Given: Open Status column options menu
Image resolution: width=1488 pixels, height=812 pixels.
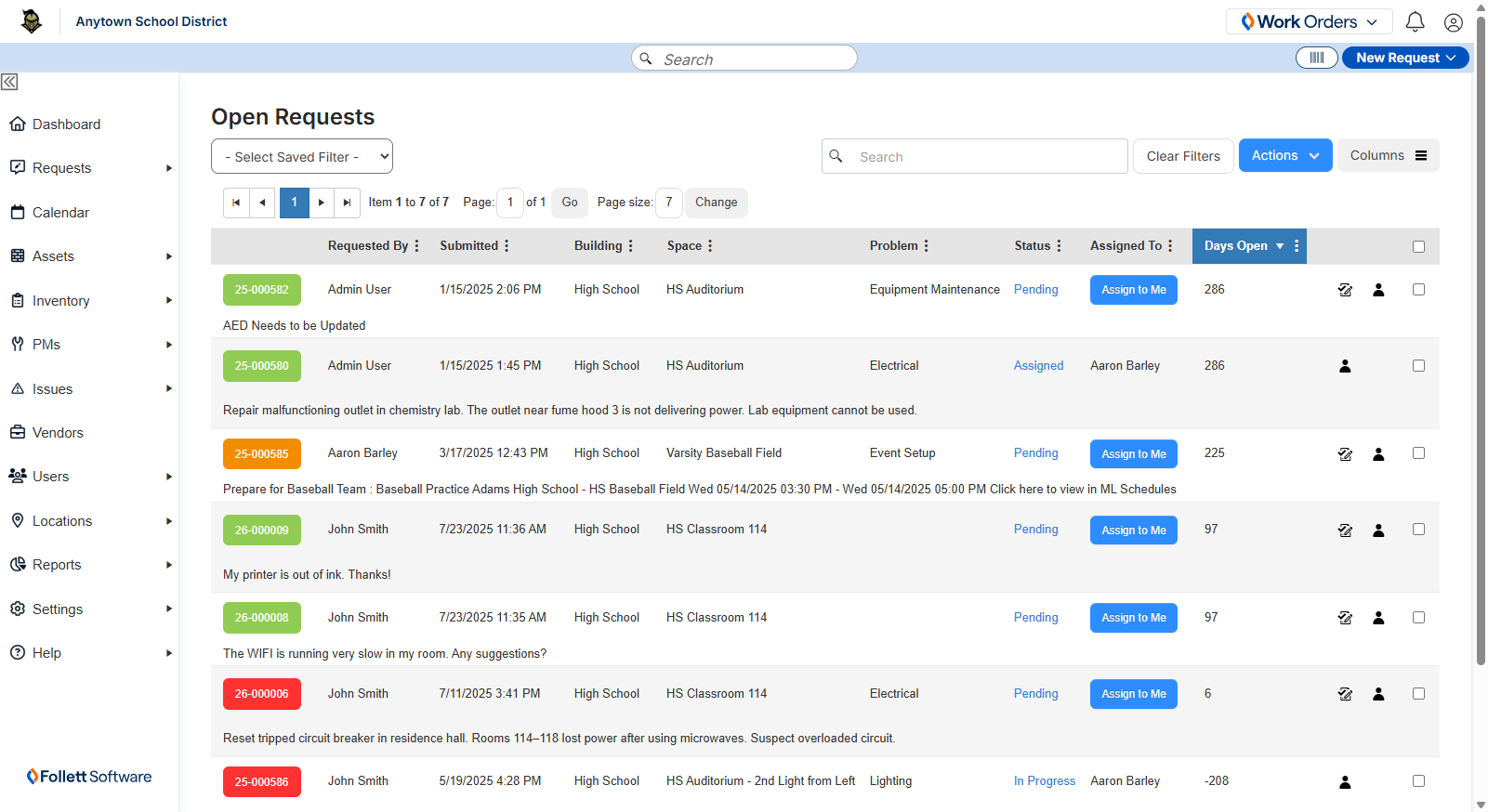Looking at the screenshot, I should [1059, 245].
